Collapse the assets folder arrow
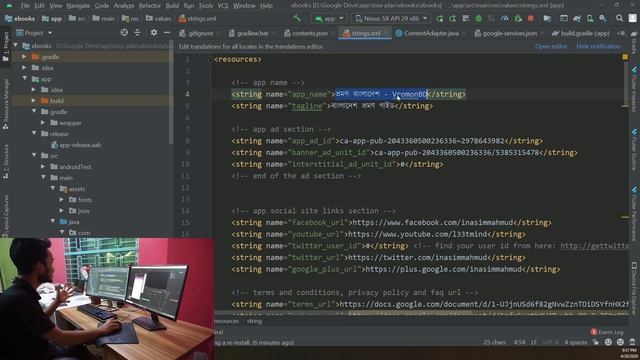The width and height of the screenshot is (640, 360). pos(53,189)
